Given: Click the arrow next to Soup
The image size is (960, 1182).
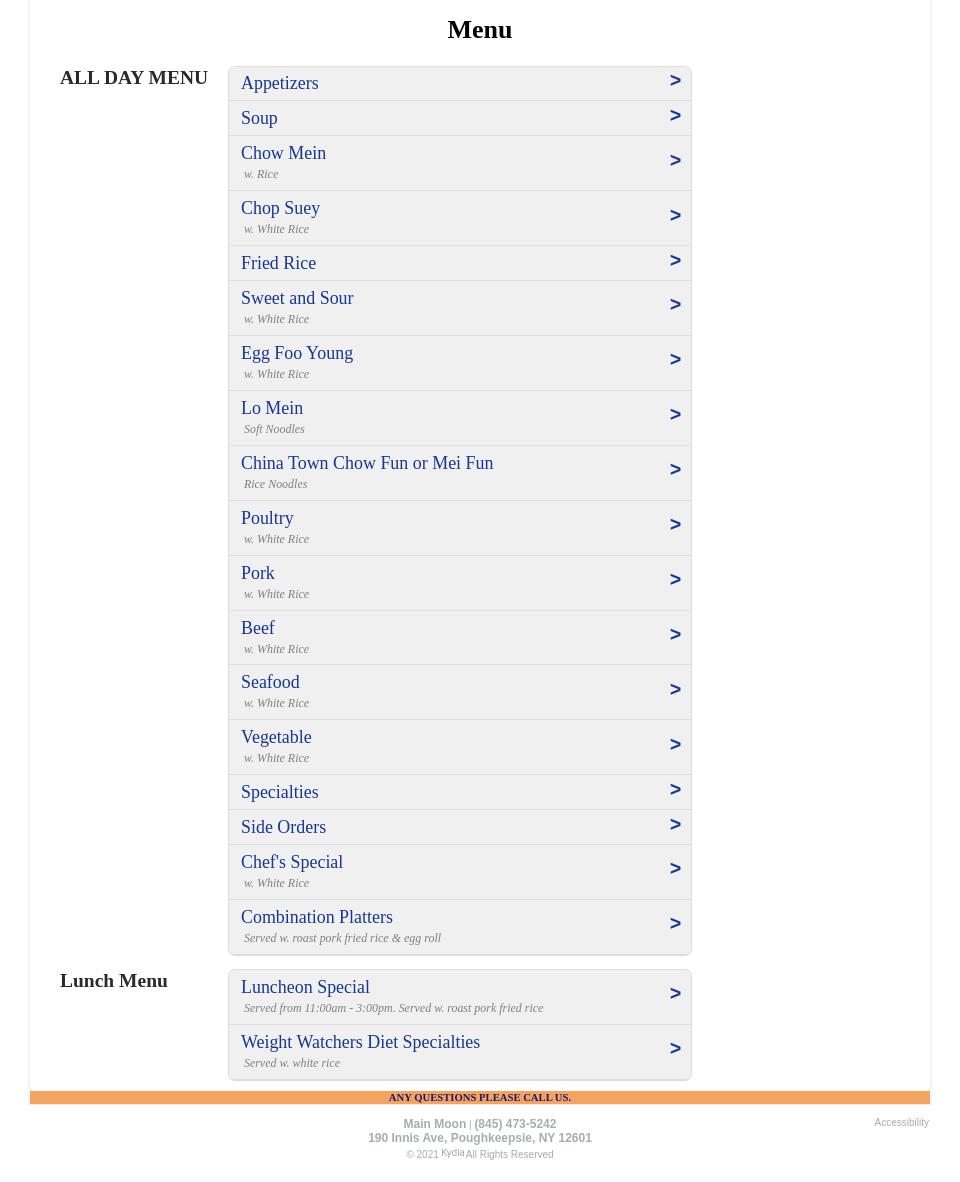Looking at the screenshot, I should pos(675,116).
